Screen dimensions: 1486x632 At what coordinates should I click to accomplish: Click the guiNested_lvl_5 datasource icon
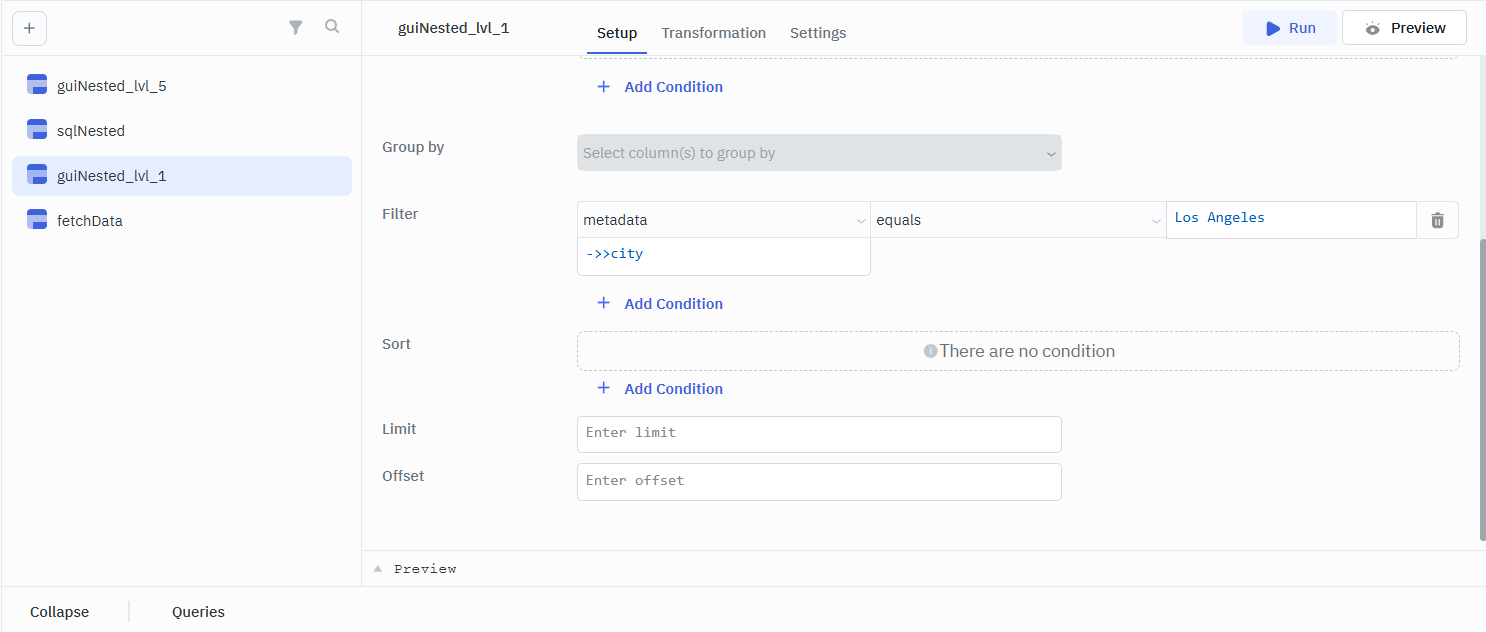tap(38, 86)
